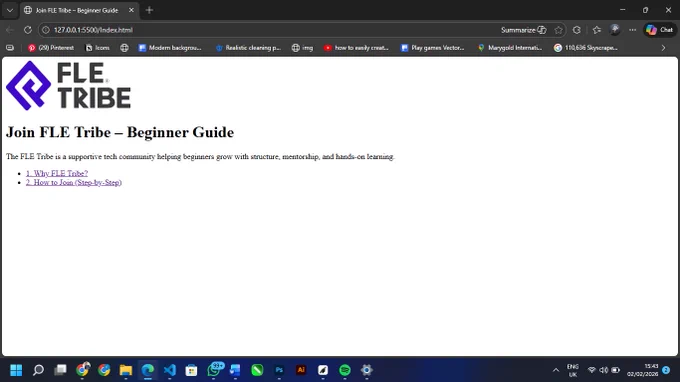Go back using the back arrow
Image resolution: width=680 pixels, height=382 pixels.
point(10,30)
